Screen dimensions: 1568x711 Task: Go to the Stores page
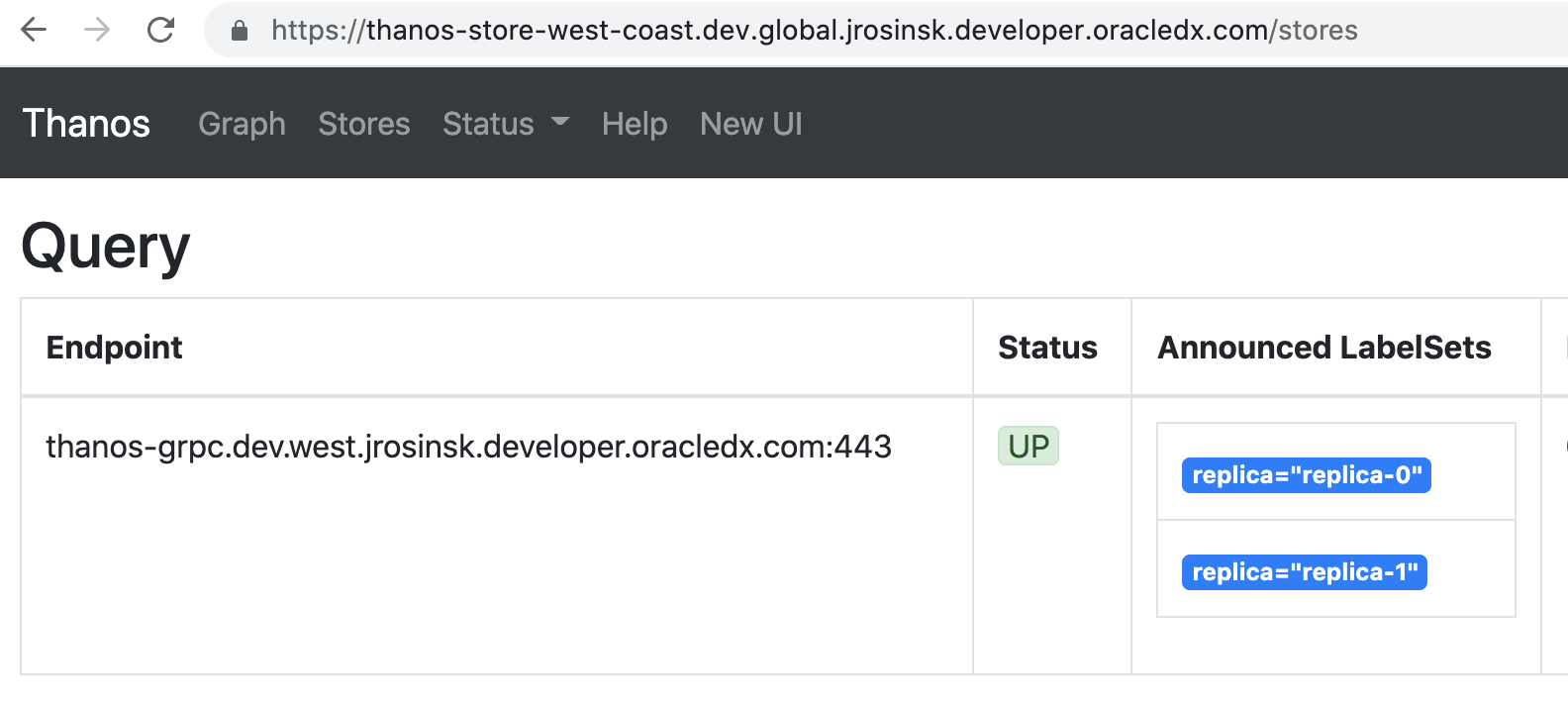[363, 124]
